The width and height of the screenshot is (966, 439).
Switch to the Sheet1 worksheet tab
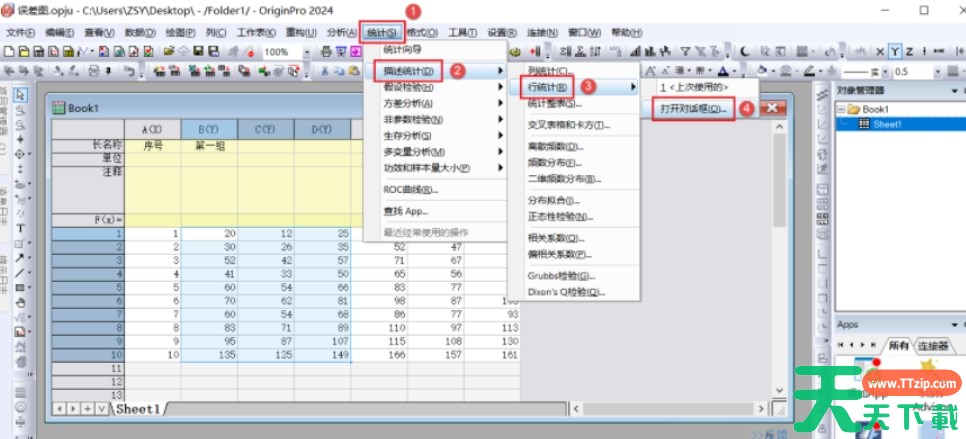click(x=137, y=409)
